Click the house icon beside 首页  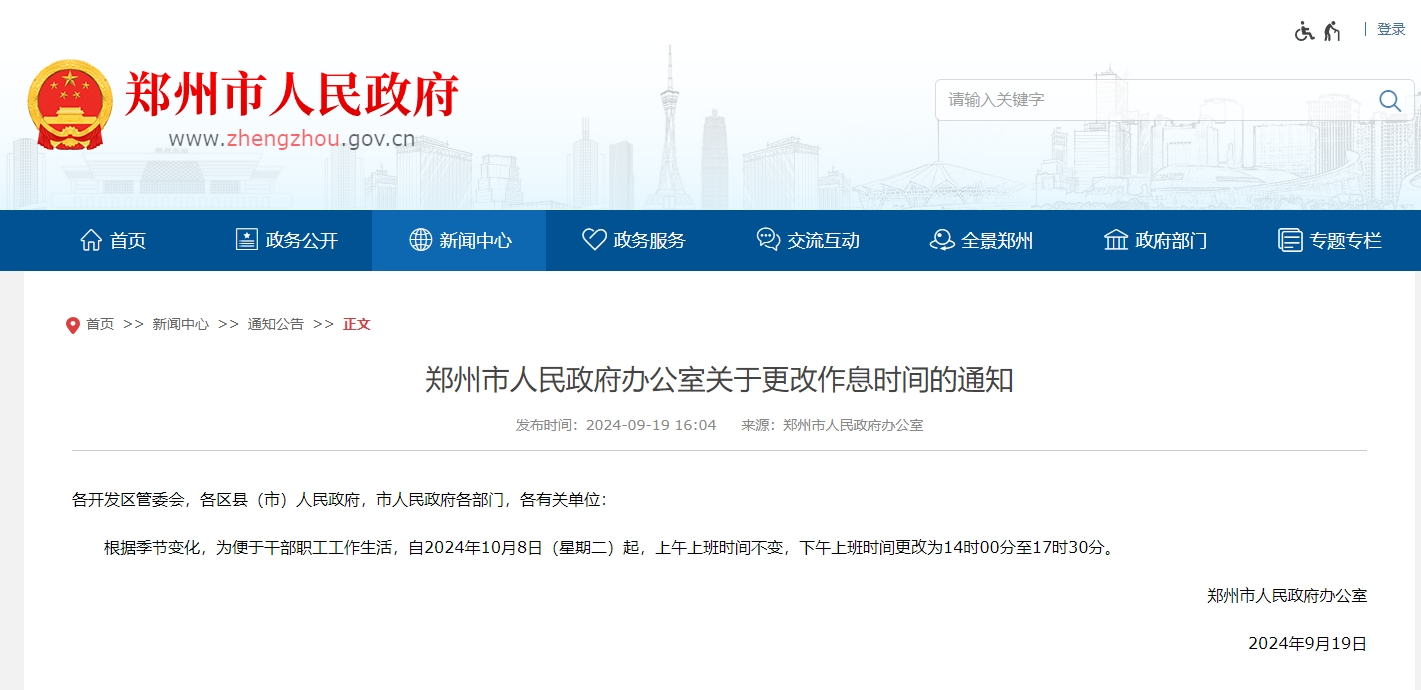click(91, 240)
